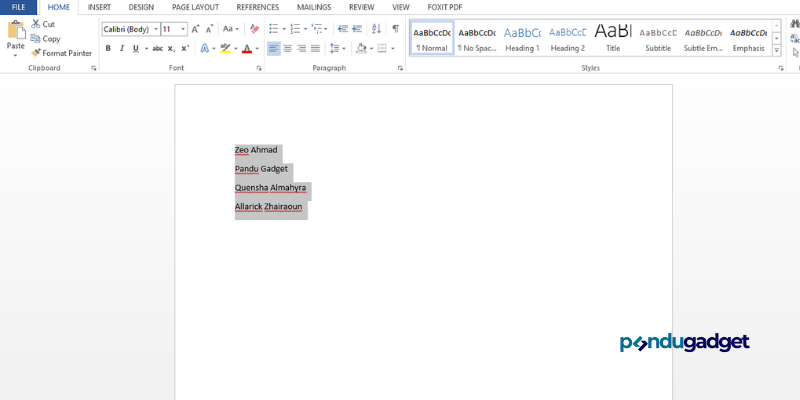Expand font color options arrow
Viewport: 800px width, 400px height.
(257, 48)
